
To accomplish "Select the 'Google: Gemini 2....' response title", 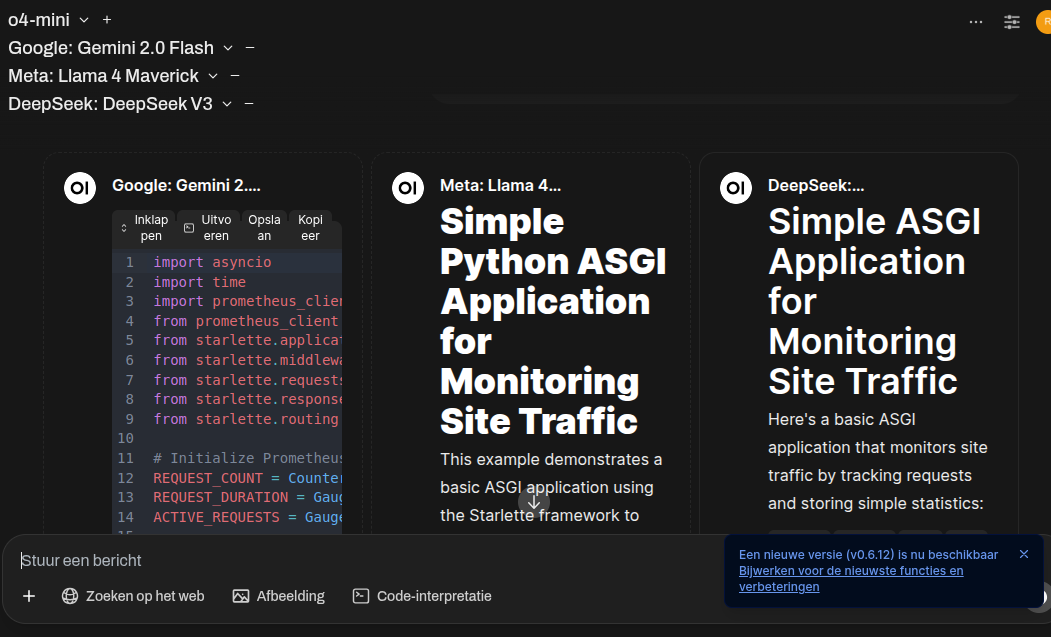I will click(x=186, y=186).
